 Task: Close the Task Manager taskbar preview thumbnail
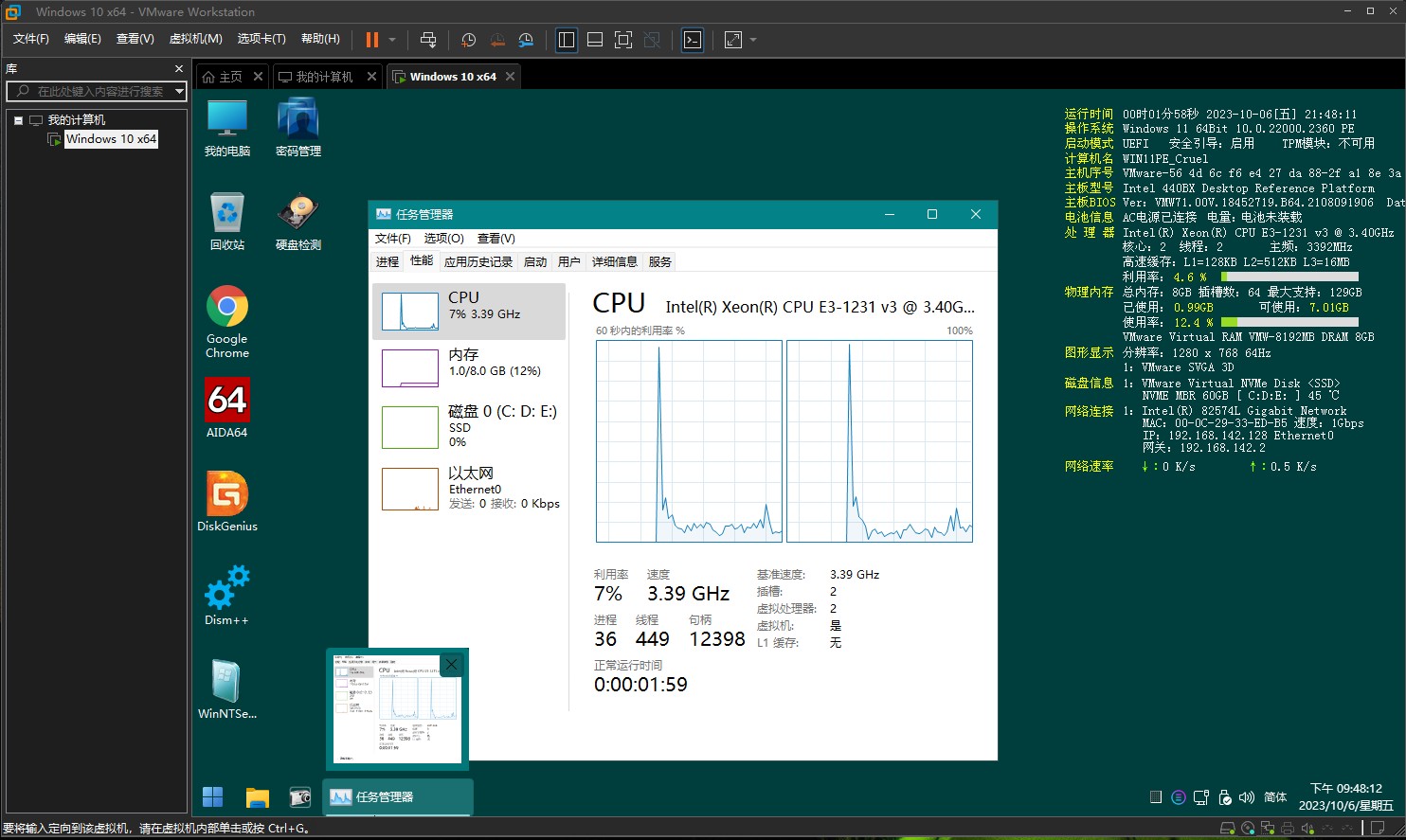(x=452, y=665)
